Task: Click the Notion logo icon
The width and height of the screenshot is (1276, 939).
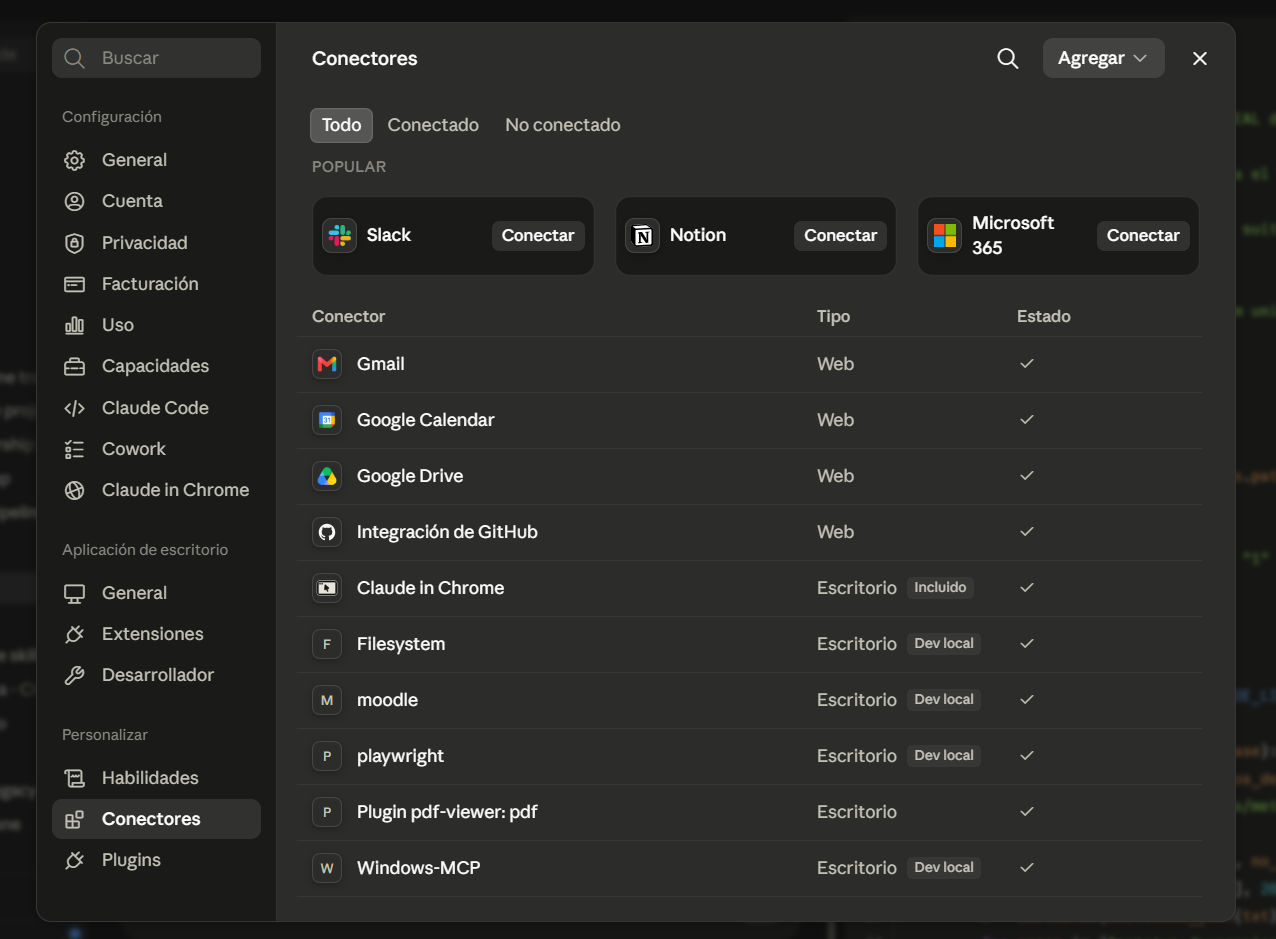Action: coord(642,235)
